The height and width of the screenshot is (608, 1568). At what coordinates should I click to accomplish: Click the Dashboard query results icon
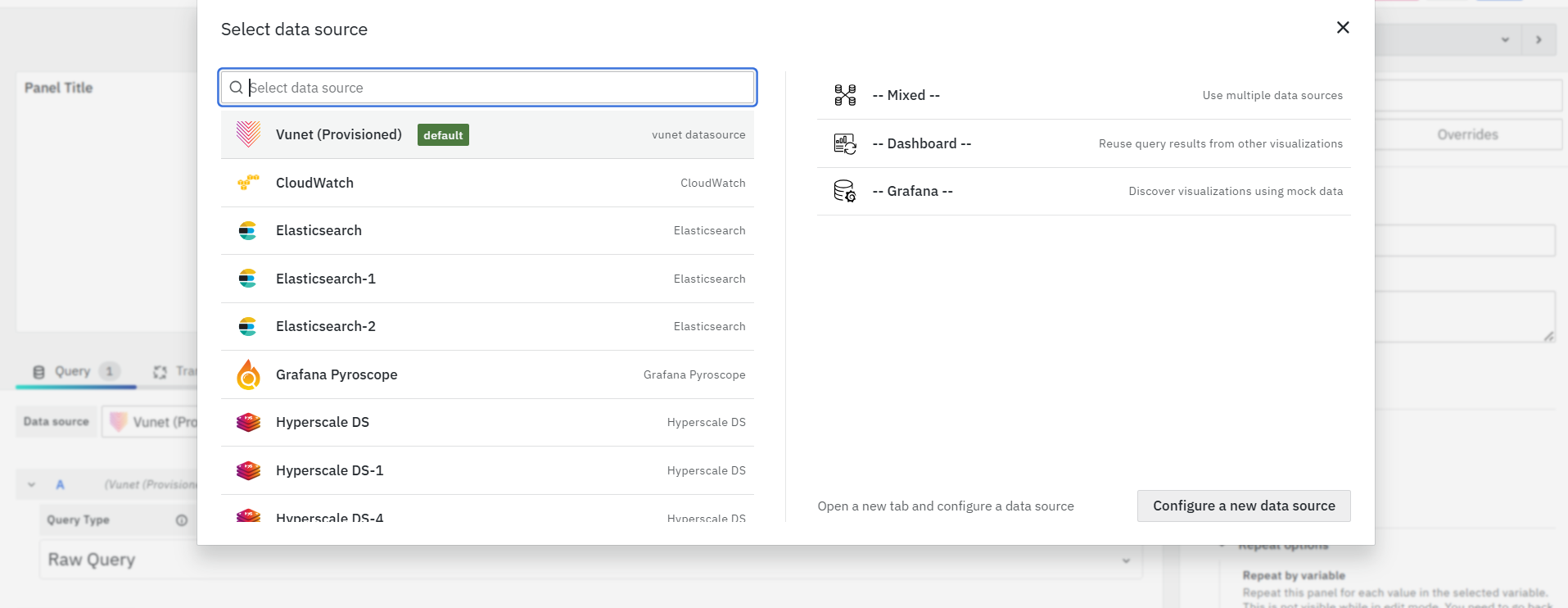(845, 143)
